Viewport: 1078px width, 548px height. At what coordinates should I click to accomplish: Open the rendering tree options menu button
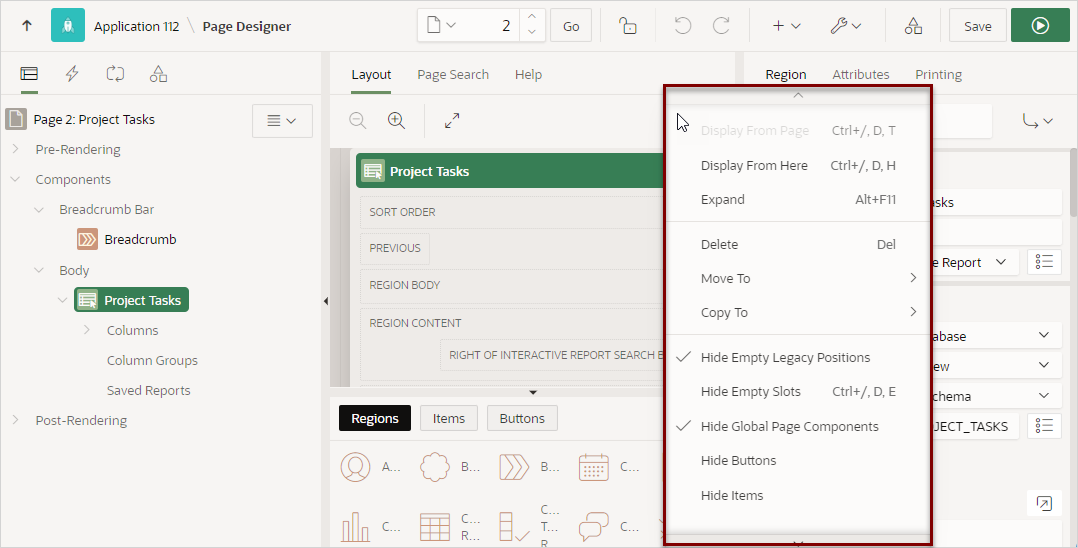point(282,121)
